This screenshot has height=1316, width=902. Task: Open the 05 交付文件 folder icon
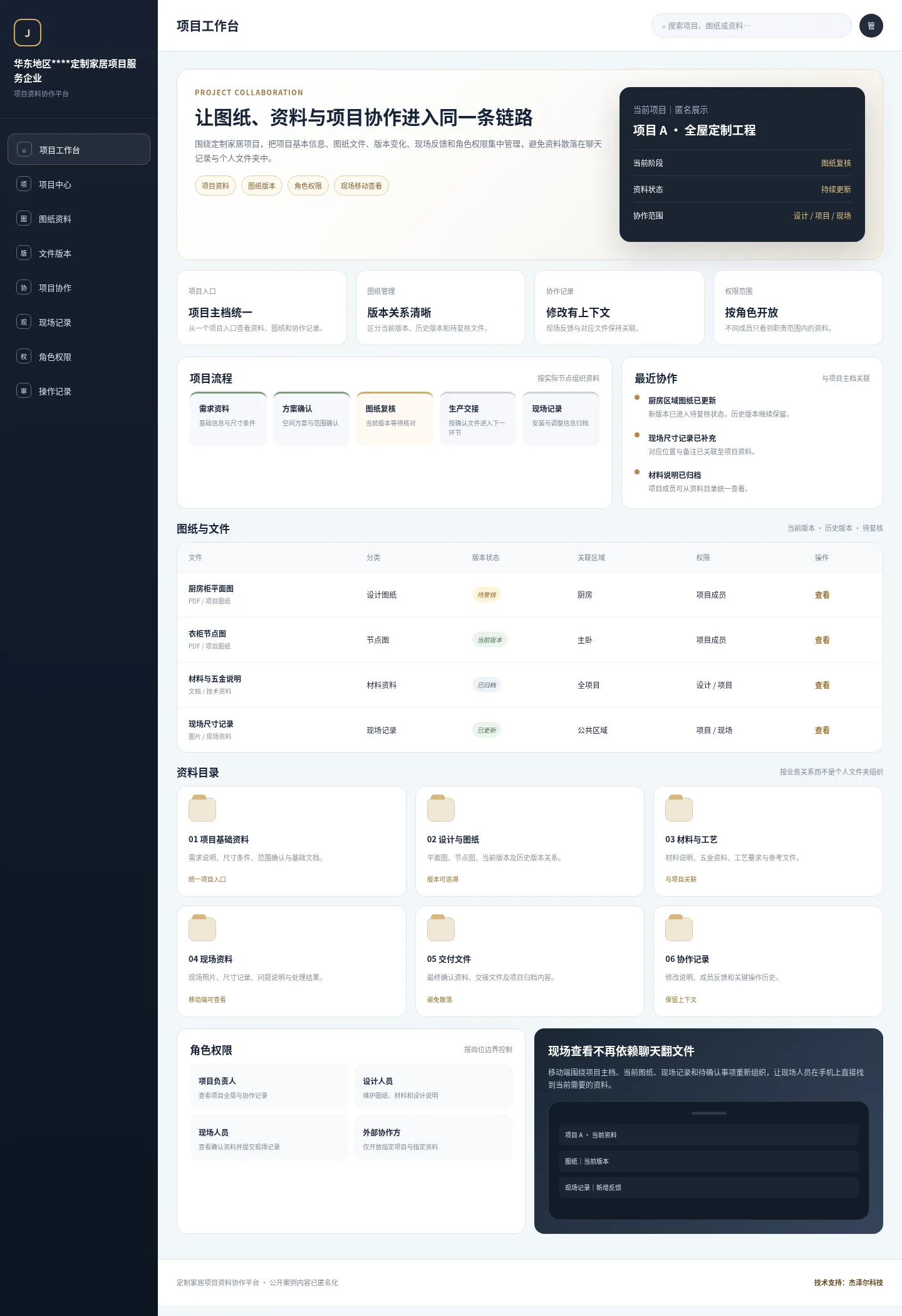(441, 928)
